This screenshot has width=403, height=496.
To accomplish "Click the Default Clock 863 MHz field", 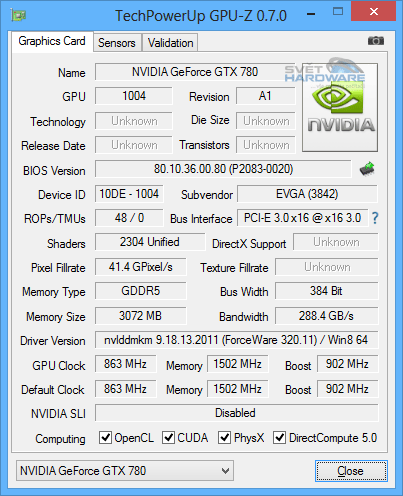I will point(125,389).
